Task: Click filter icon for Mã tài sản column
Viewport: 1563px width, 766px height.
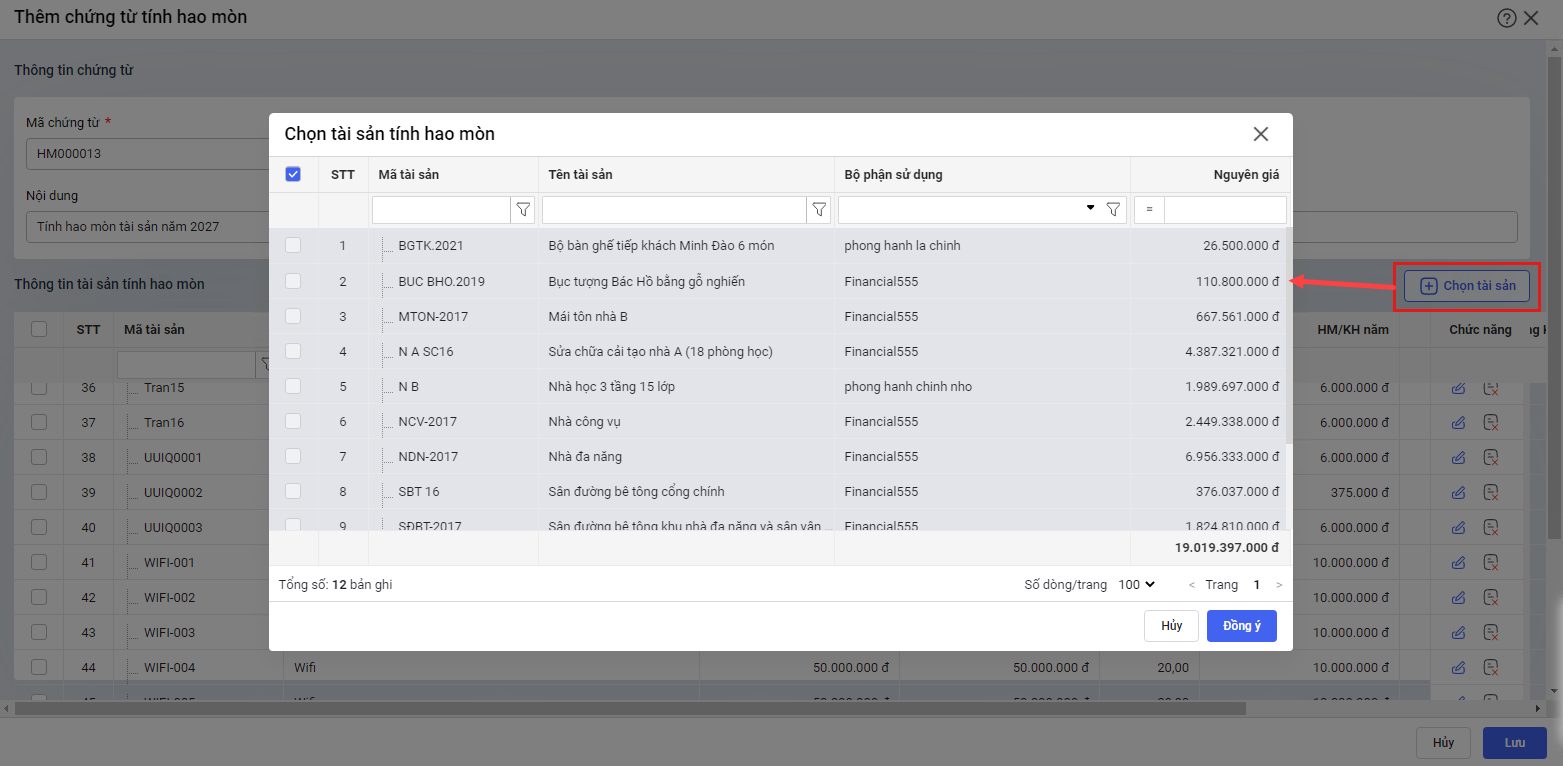Action: pyautogui.click(x=523, y=210)
